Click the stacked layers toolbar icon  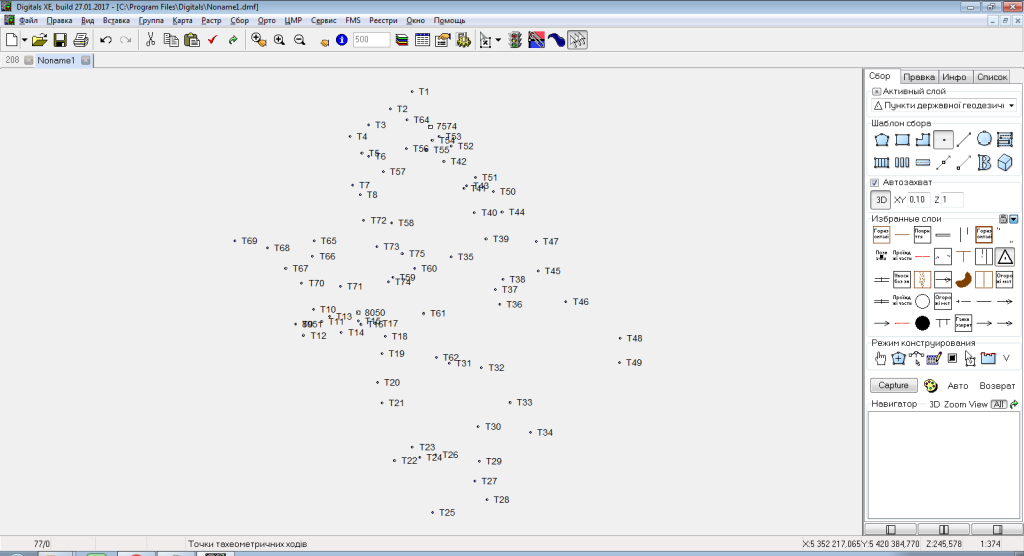coord(402,40)
